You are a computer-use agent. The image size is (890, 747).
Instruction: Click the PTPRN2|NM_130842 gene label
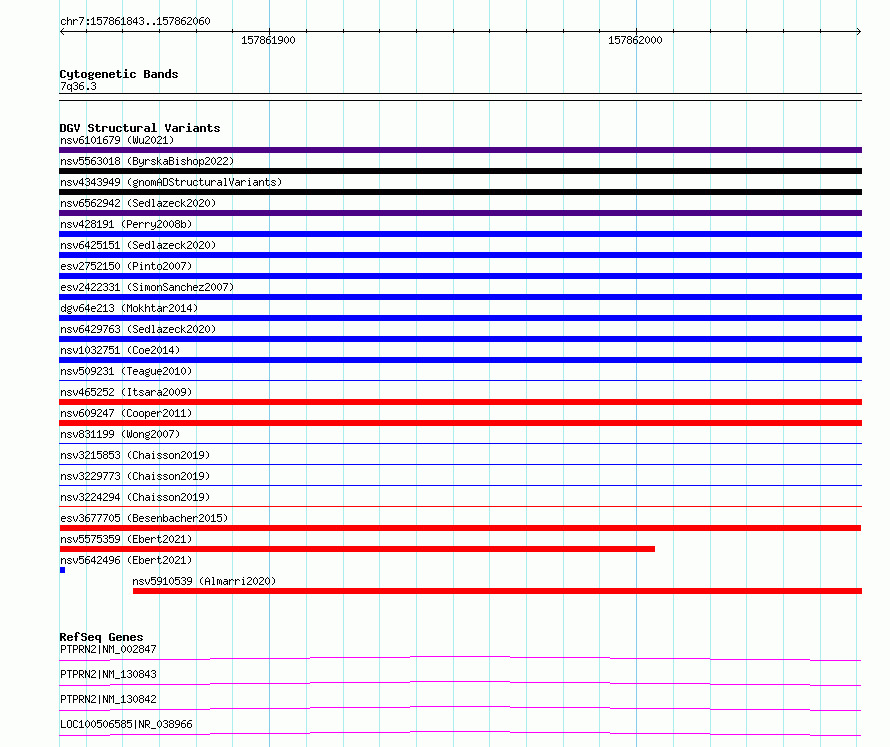[108, 699]
